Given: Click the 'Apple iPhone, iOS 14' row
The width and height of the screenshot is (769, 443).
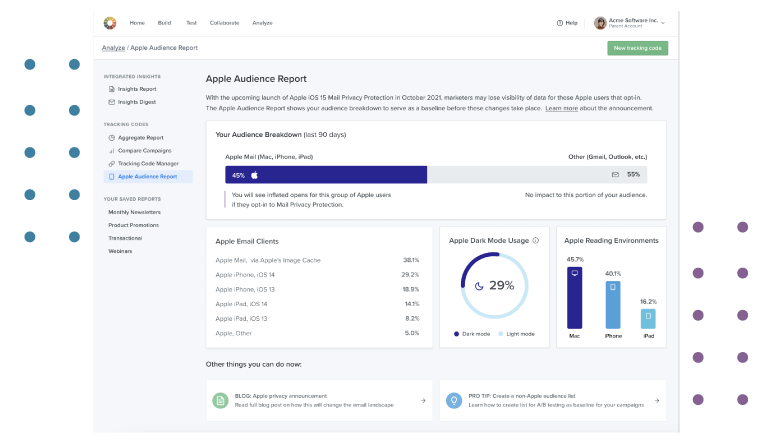Looking at the screenshot, I should pyautogui.click(x=317, y=275).
